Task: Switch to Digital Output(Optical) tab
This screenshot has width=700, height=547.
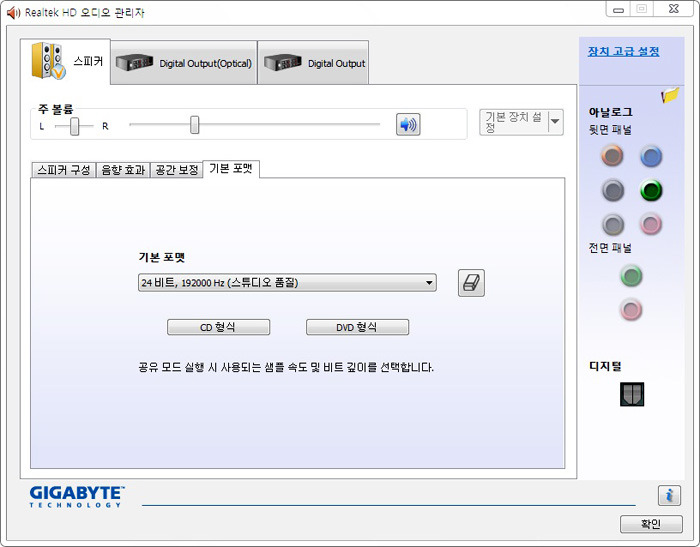Action: point(184,63)
